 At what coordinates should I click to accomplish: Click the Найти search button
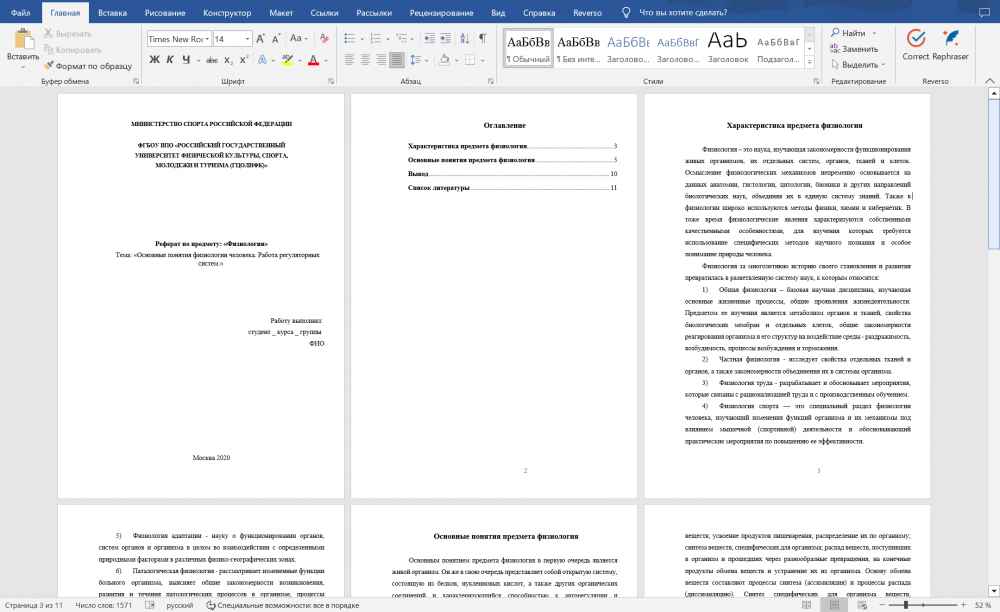[848, 33]
